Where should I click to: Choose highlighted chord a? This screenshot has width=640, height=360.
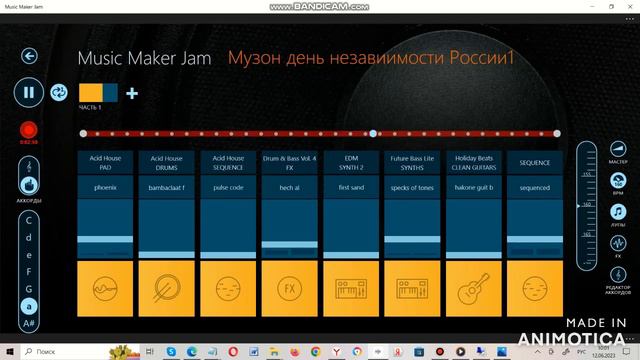tap(29, 306)
